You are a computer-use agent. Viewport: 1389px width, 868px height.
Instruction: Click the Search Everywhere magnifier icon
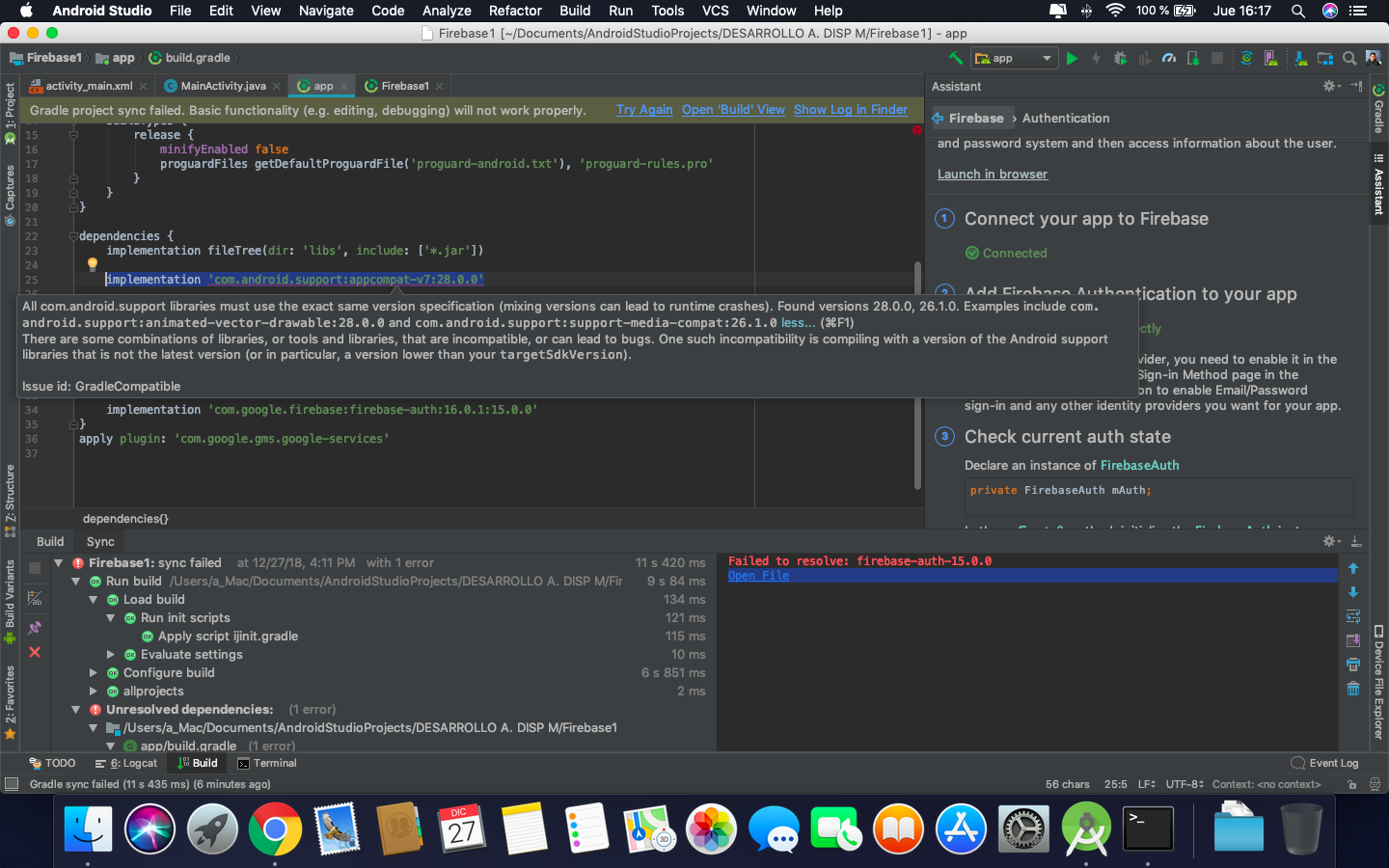click(1349, 58)
